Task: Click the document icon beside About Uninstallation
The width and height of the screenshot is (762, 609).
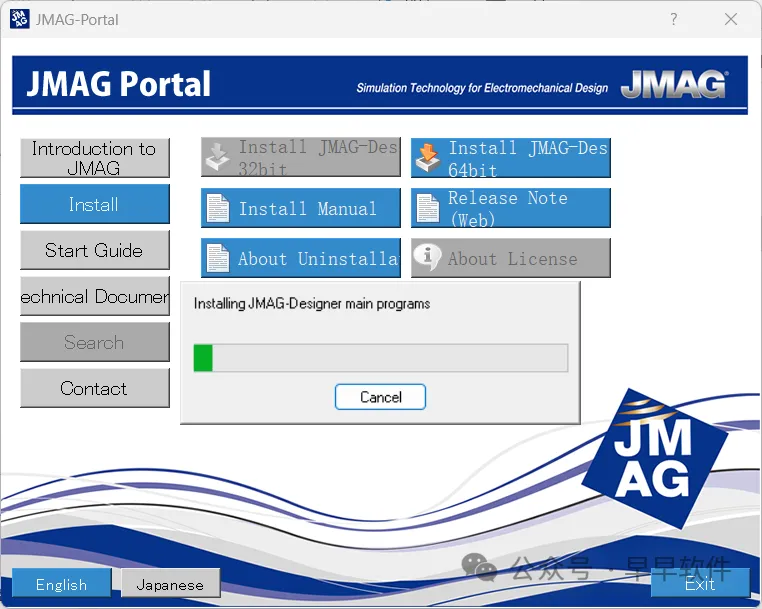Action: click(x=218, y=258)
